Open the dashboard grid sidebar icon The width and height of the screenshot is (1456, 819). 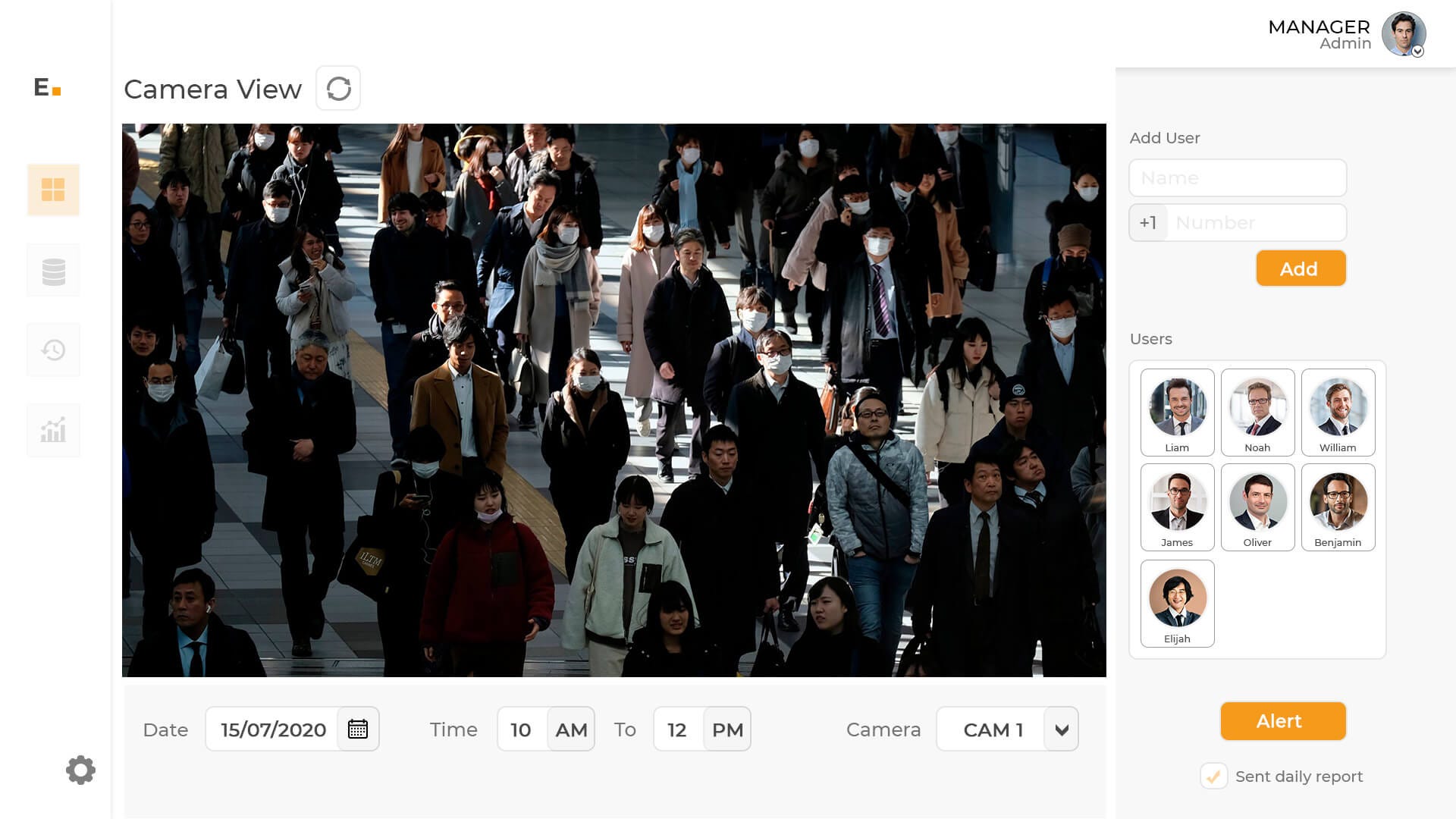click(53, 190)
